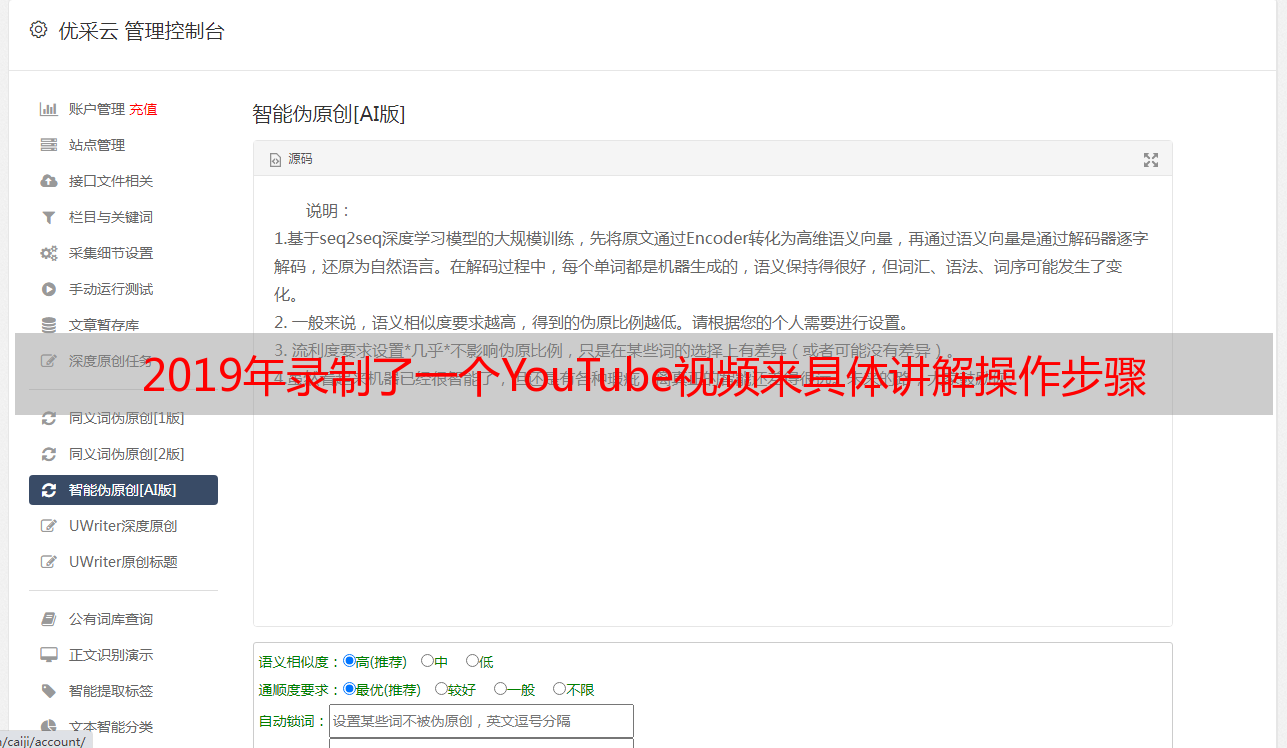Click inside the editor text area
The height and width of the screenshot is (748, 1287).
(712, 401)
